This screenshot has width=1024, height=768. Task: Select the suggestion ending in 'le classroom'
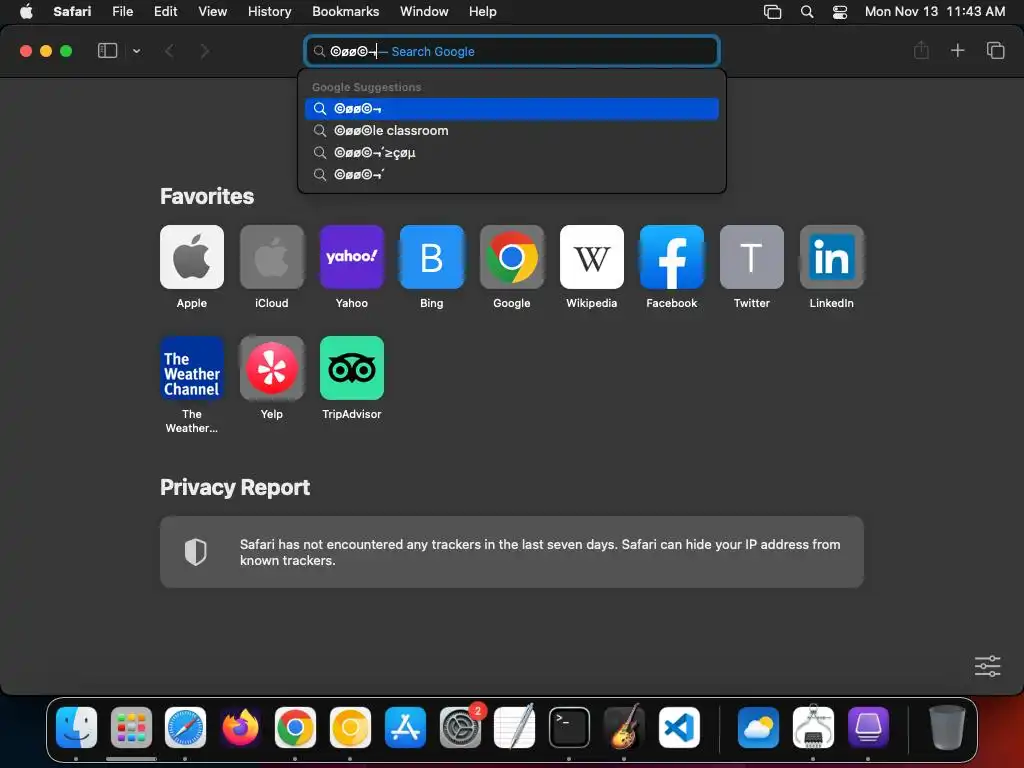point(511,131)
